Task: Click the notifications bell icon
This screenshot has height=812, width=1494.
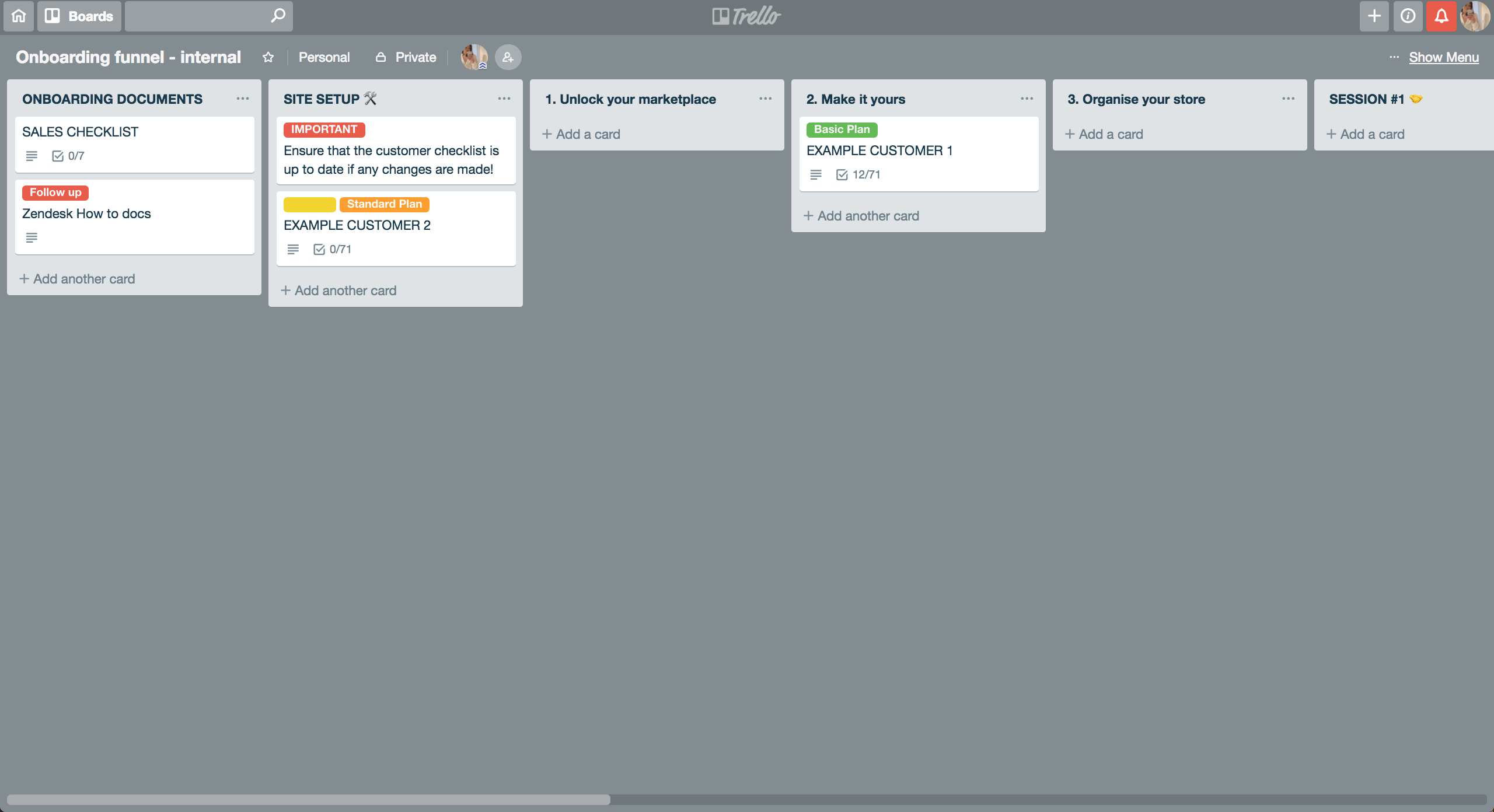Action: pos(1442,15)
